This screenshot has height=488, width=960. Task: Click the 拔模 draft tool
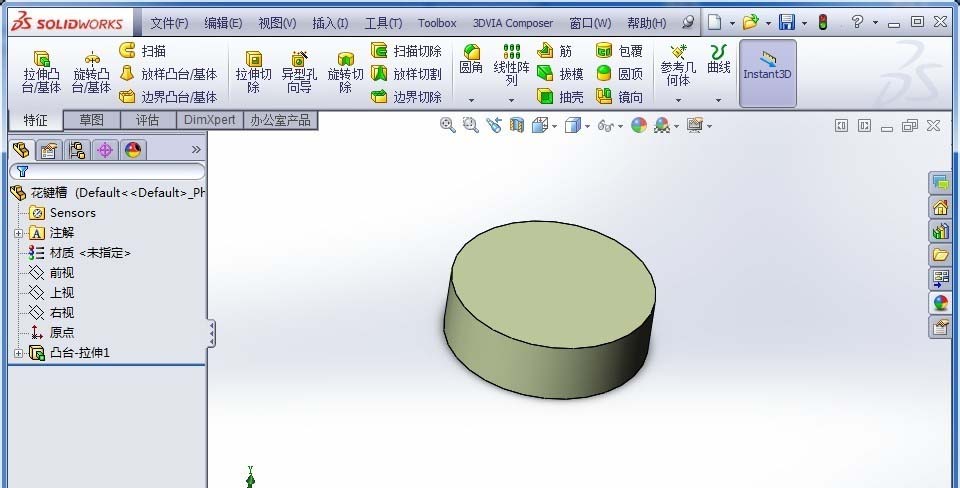560,74
